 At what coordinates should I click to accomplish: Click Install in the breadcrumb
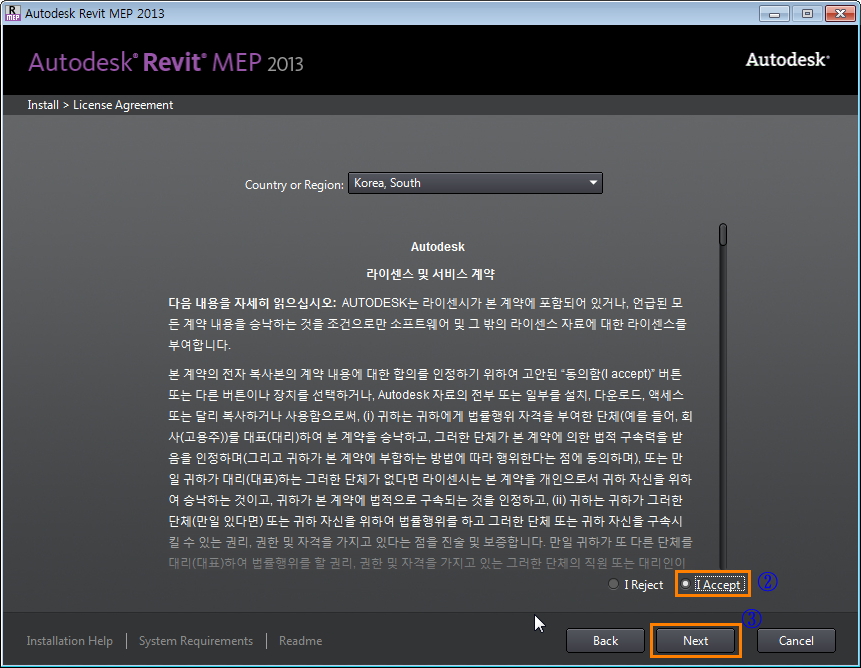pyautogui.click(x=42, y=105)
